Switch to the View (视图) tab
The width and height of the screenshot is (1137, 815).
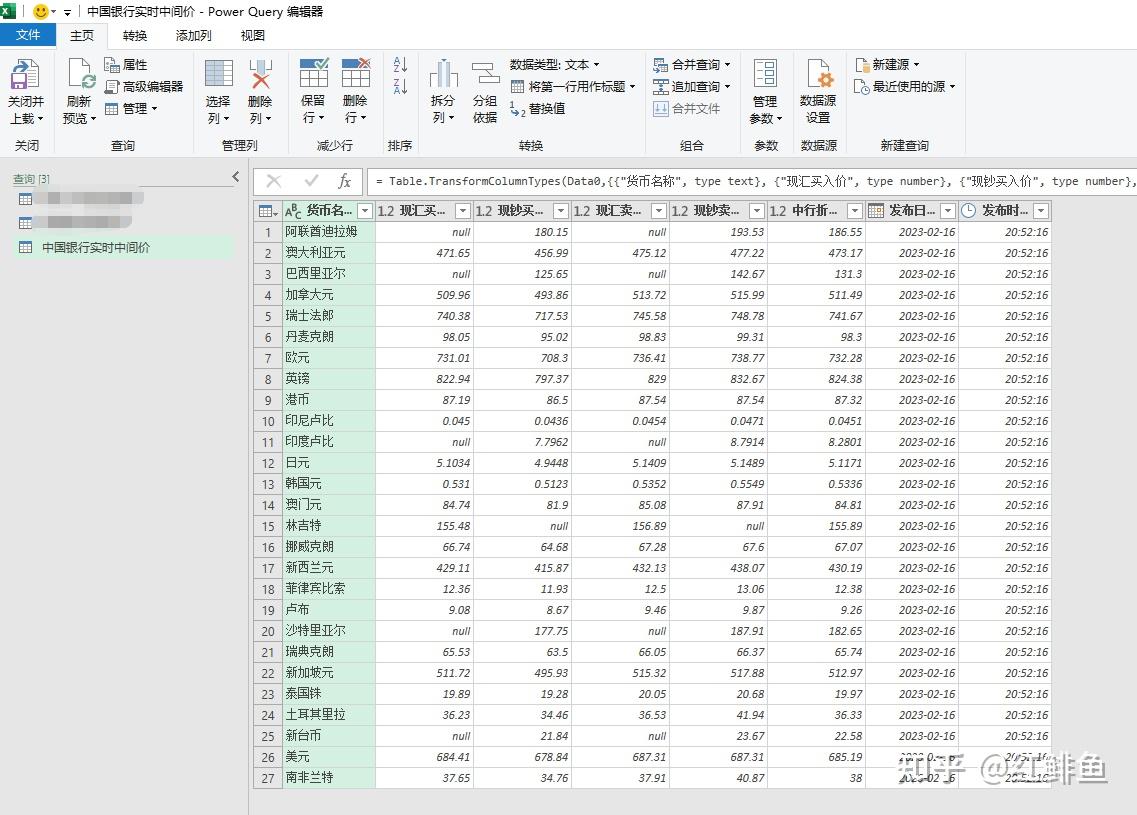coord(252,36)
